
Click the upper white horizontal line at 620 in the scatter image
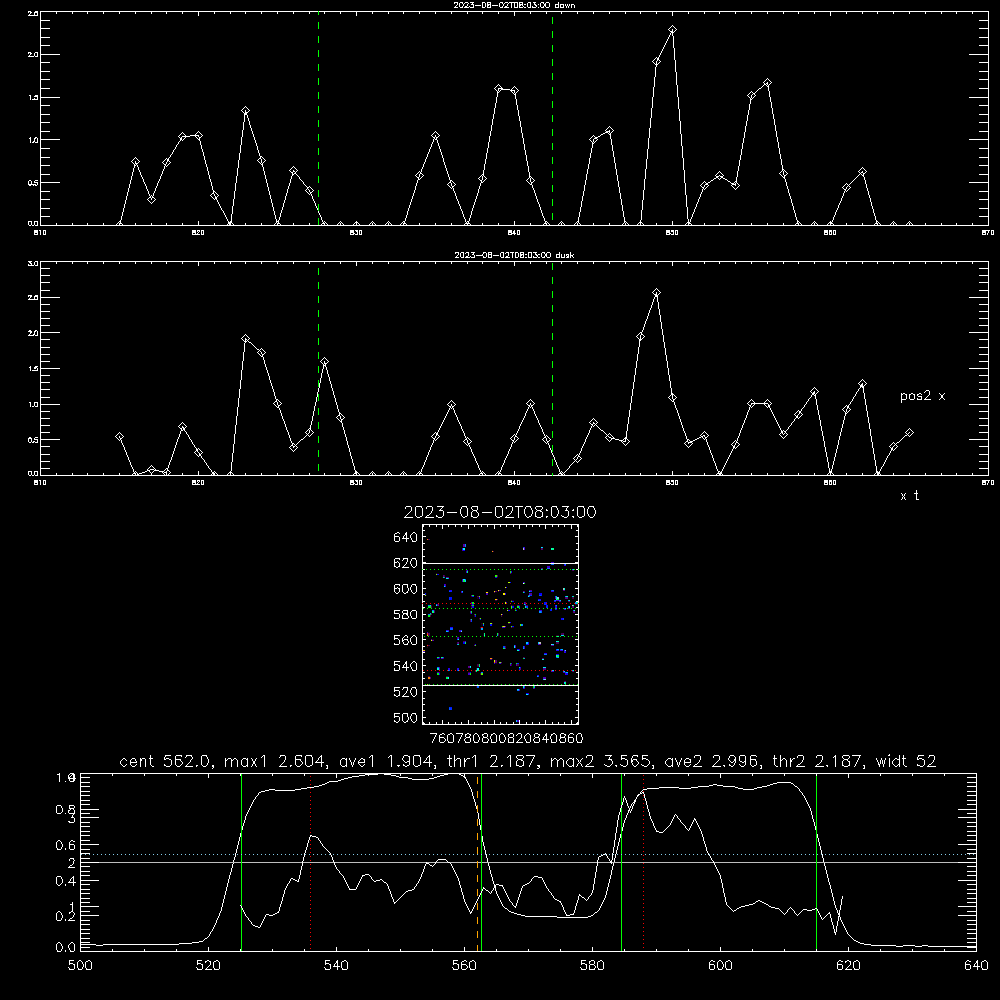pos(500,564)
